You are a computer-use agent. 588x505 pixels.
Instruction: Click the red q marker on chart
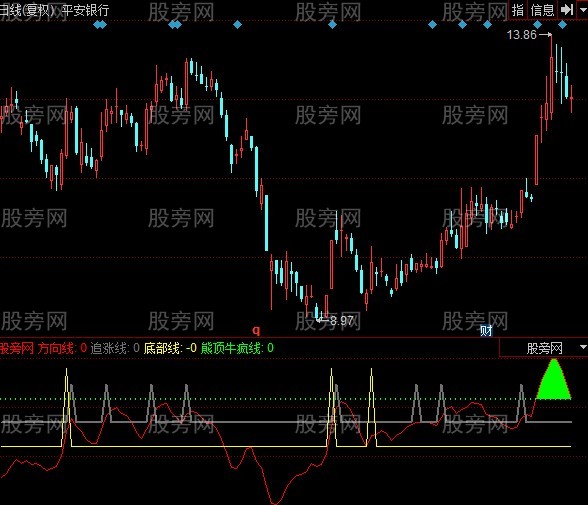tap(256, 330)
